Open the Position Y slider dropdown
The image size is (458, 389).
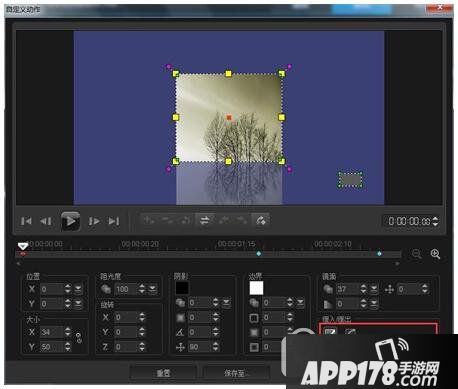click(x=78, y=304)
